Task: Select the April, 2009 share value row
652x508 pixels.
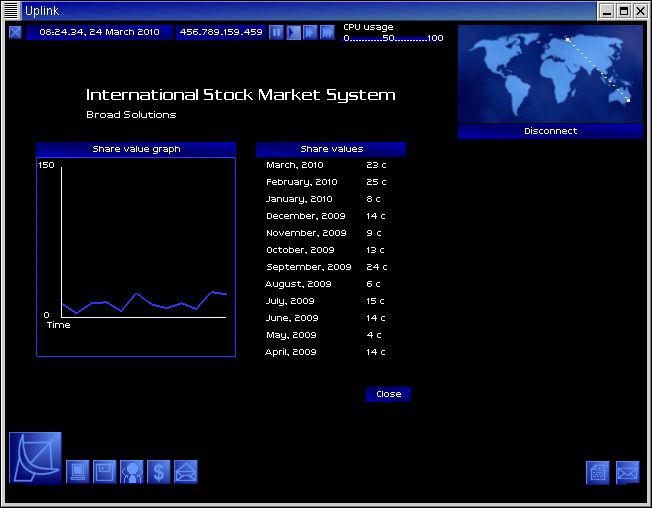Action: [x=325, y=352]
